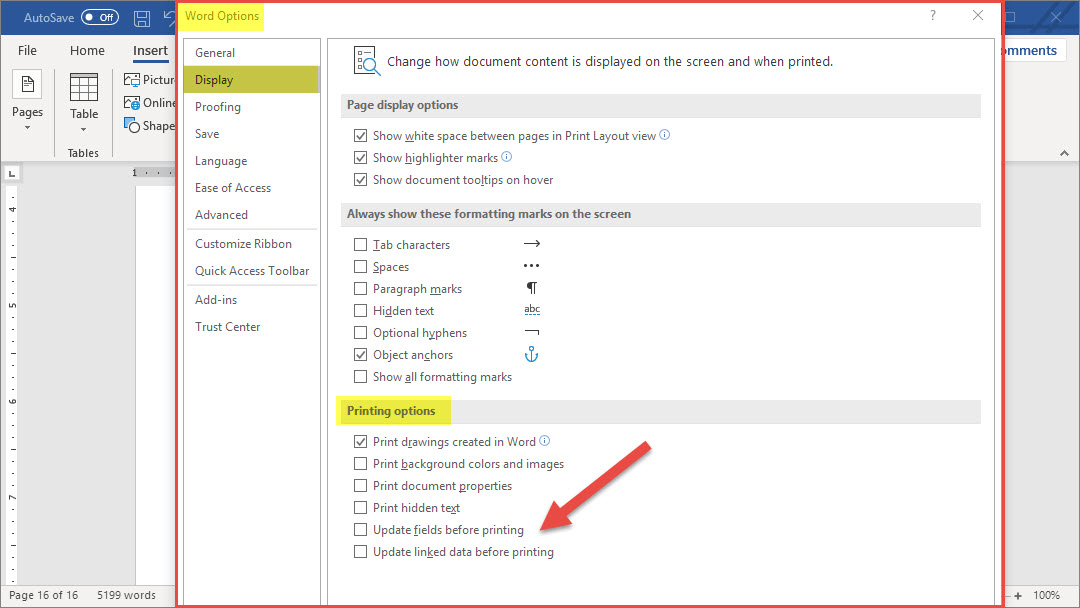Image resolution: width=1080 pixels, height=608 pixels.
Task: Click the Table grid icon
Action: point(84,88)
